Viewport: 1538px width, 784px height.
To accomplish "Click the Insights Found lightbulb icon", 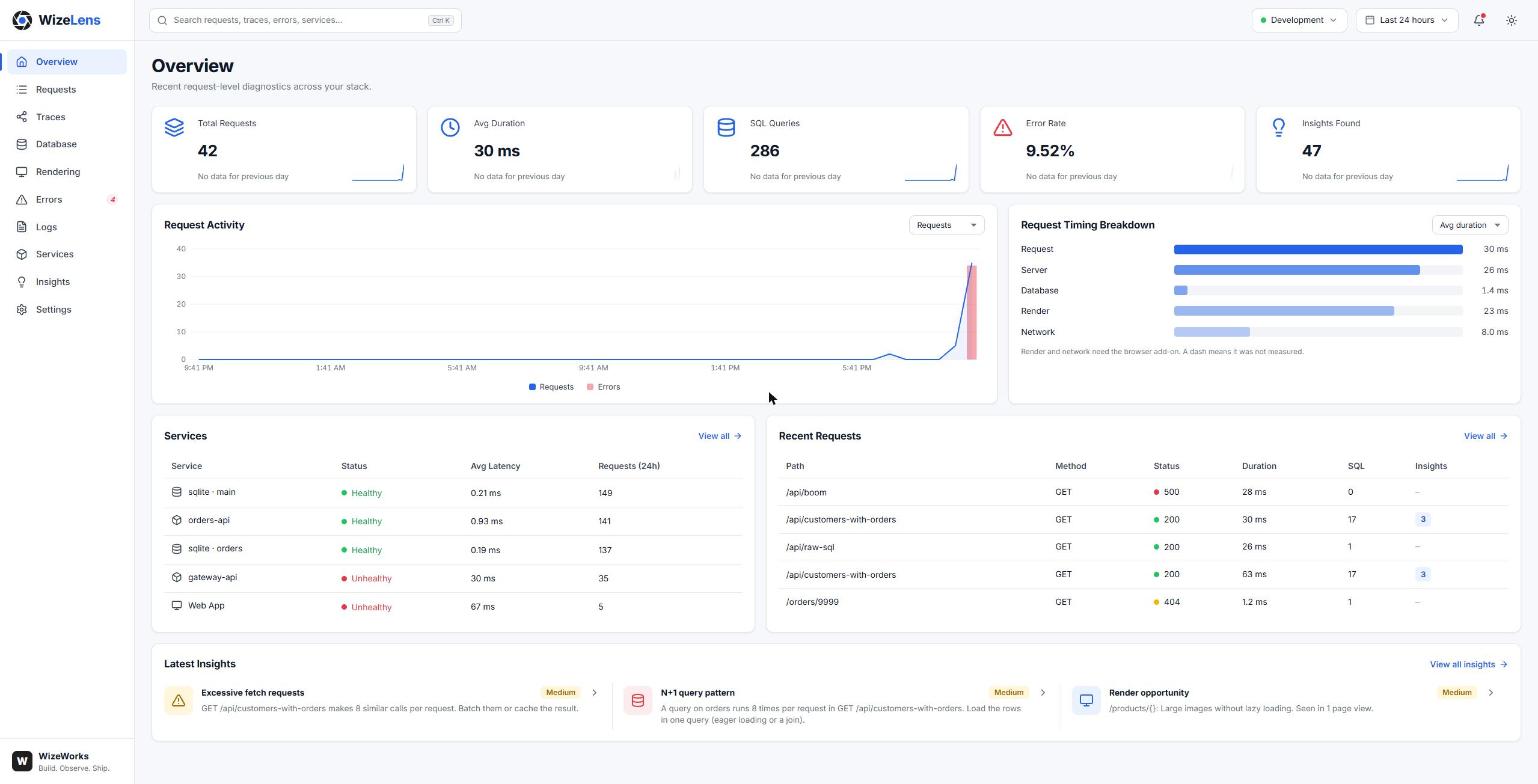I will click(1278, 127).
